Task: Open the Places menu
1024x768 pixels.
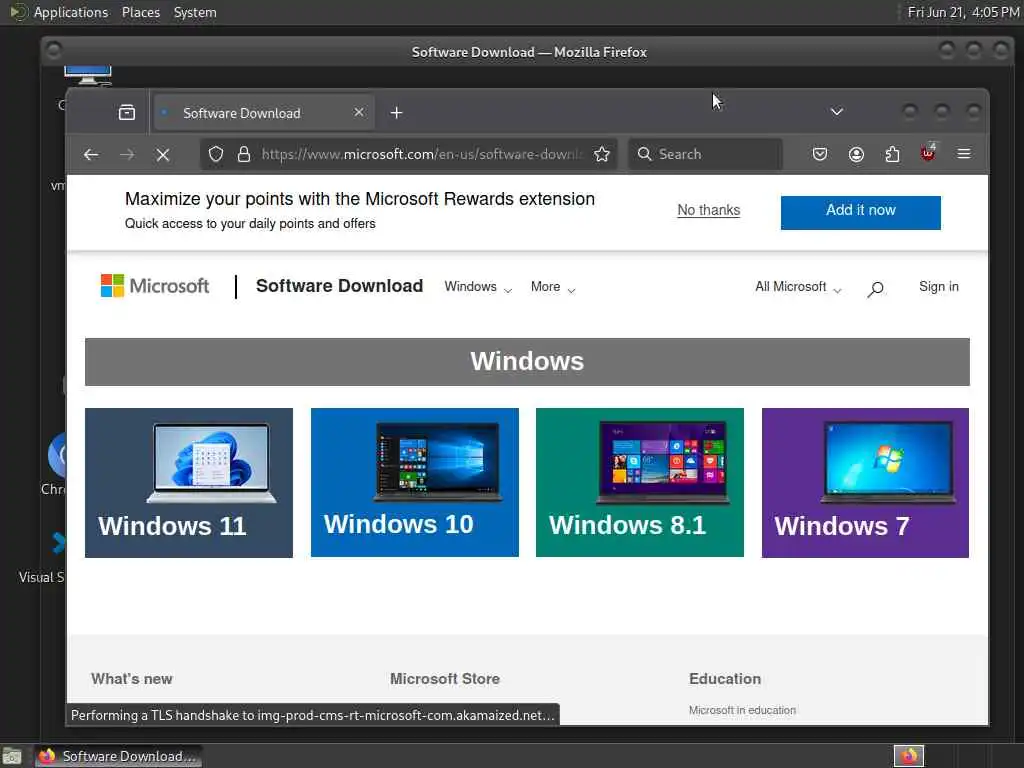Action: 141,12
